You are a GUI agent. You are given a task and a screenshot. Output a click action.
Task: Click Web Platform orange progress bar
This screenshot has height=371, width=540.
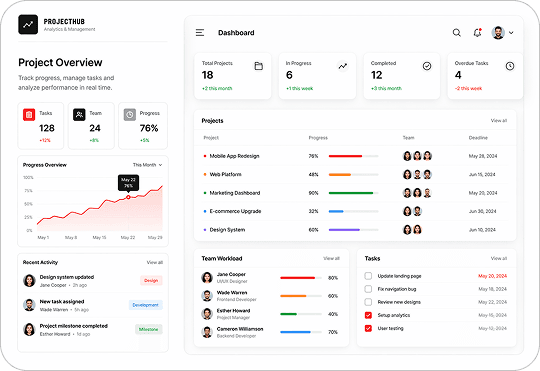point(353,175)
